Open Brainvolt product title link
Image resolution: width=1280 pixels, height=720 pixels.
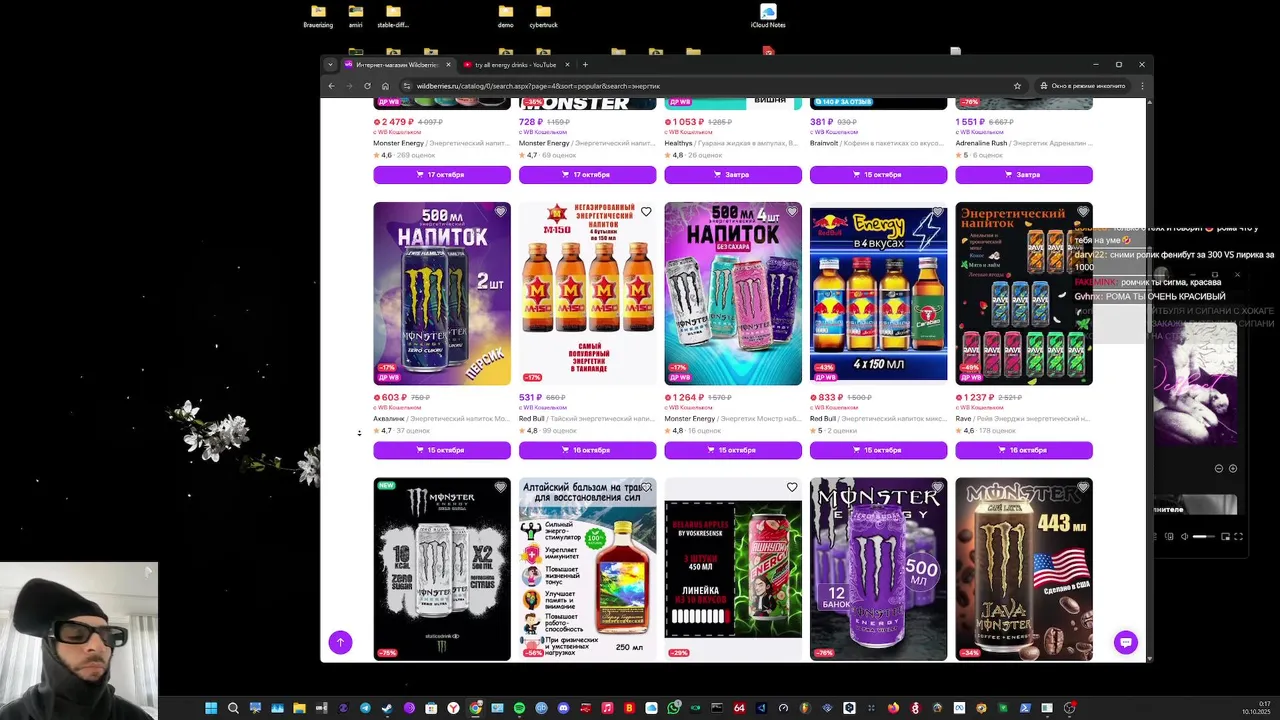877,143
